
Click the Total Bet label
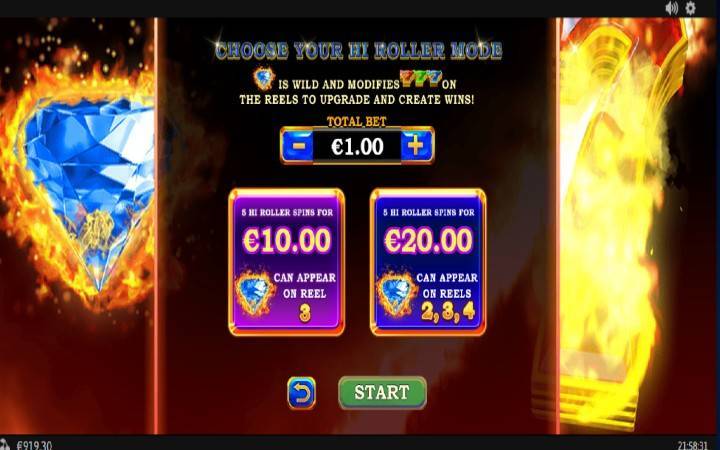(356, 122)
